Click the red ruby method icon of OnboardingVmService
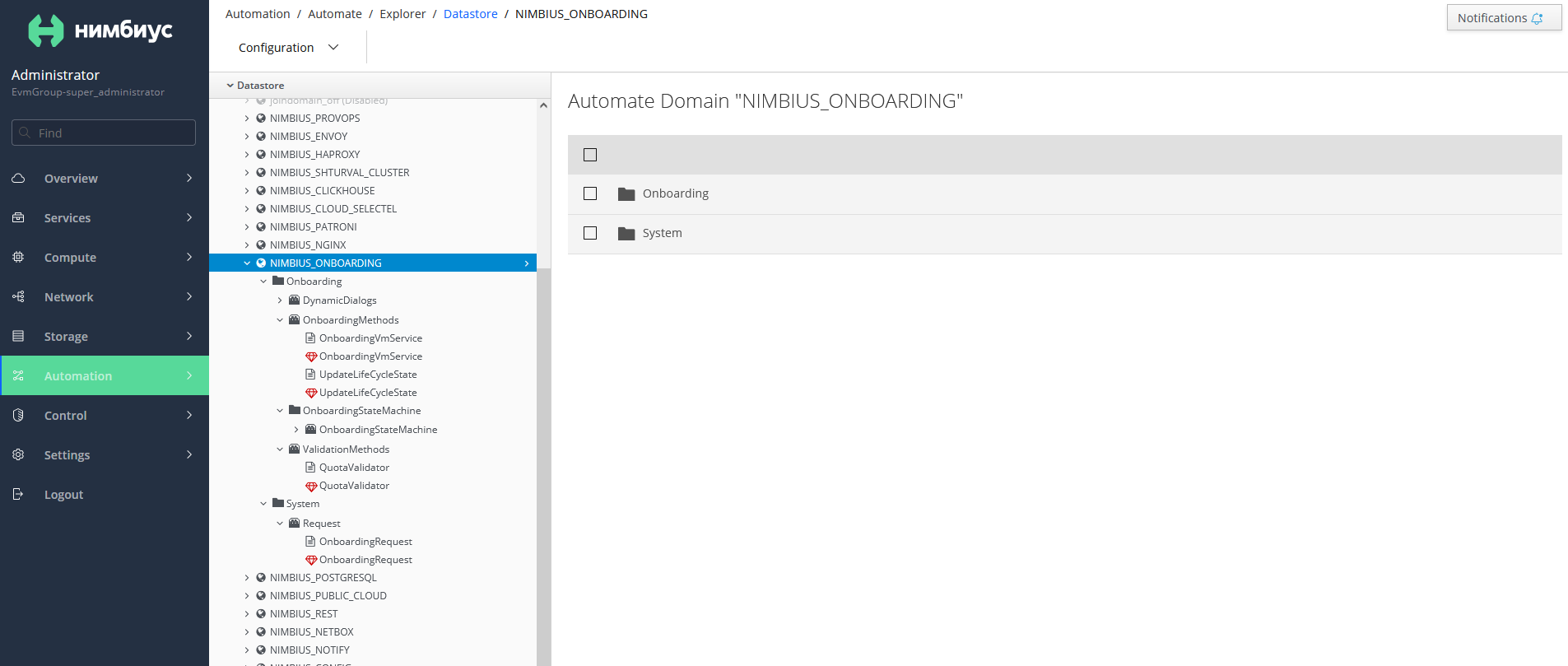Viewport: 1568px width, 666px height. pos(311,356)
